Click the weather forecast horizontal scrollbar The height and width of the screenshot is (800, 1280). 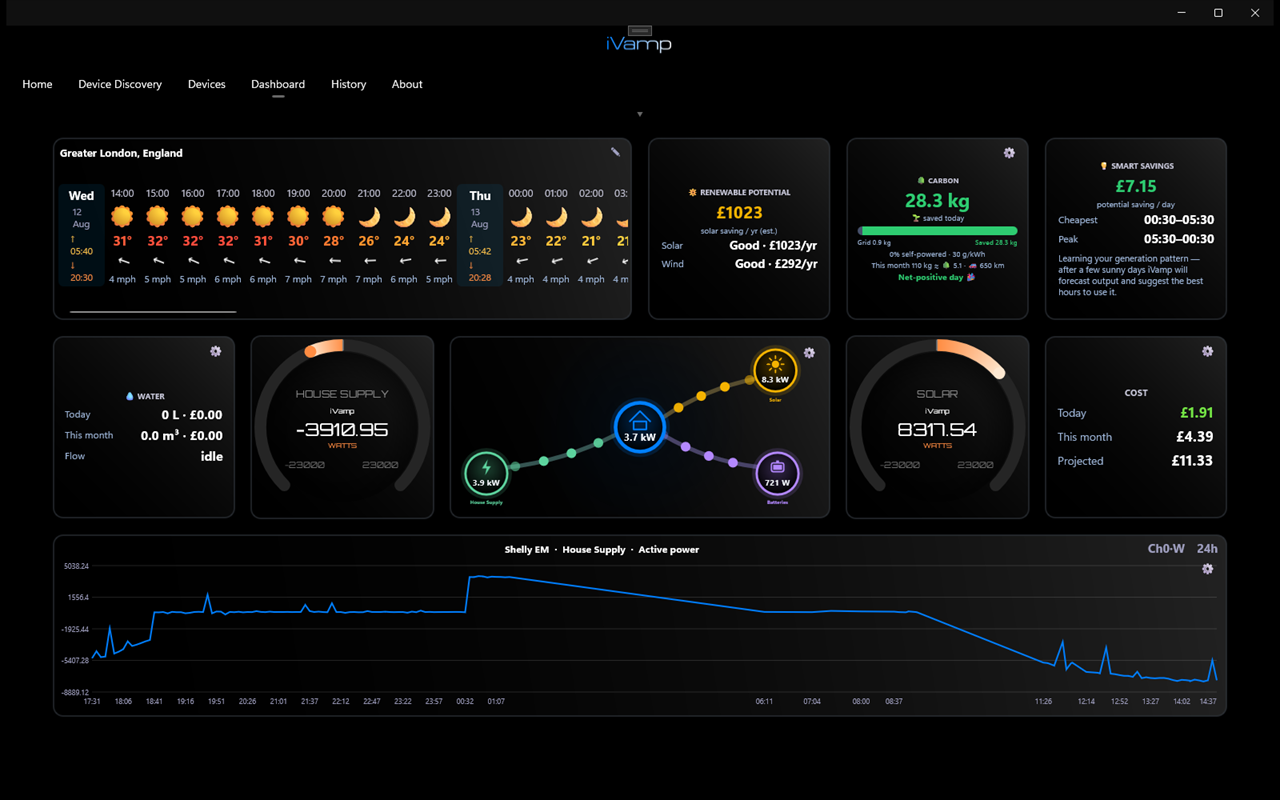153,312
